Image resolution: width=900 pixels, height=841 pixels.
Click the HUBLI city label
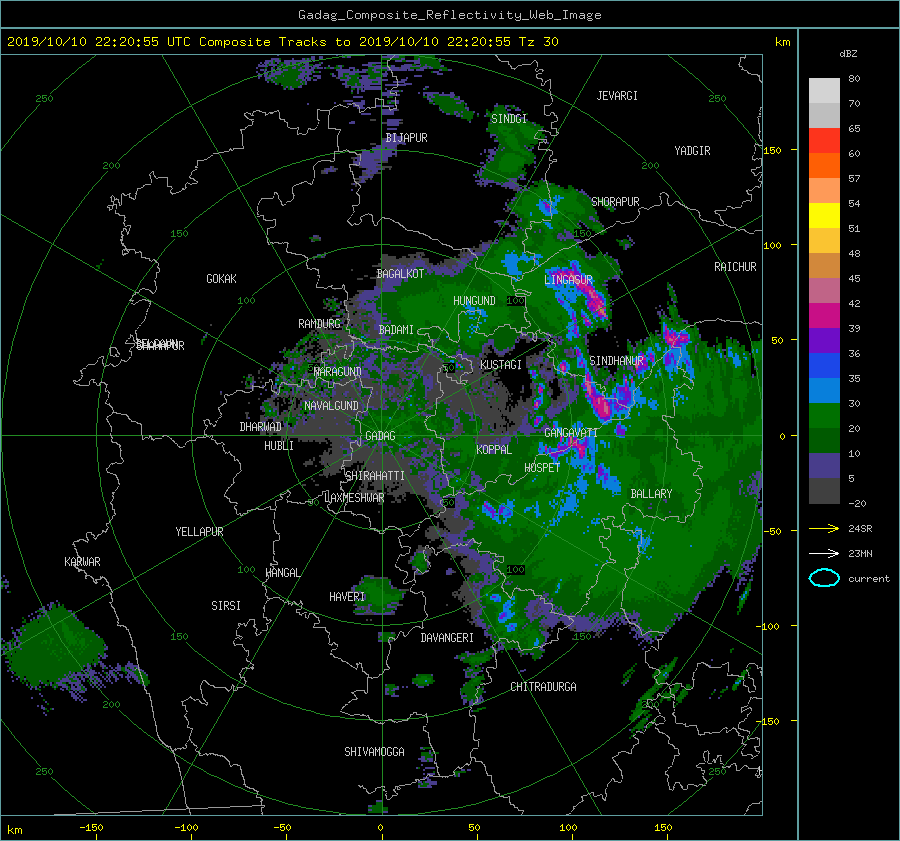coord(279,446)
